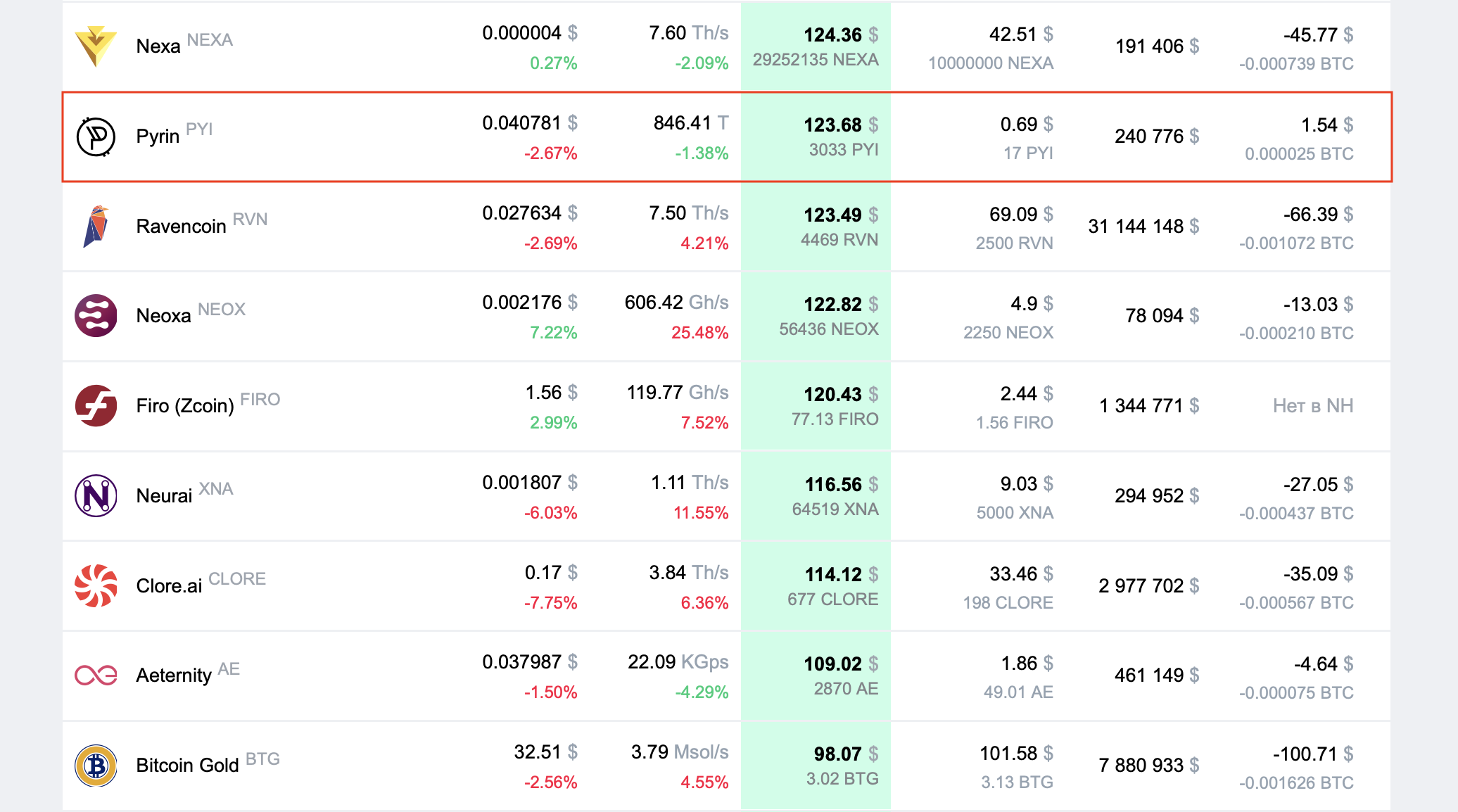The image size is (1458, 812).
Task: Click the Bitcoin Gold logo
Action: (97, 765)
